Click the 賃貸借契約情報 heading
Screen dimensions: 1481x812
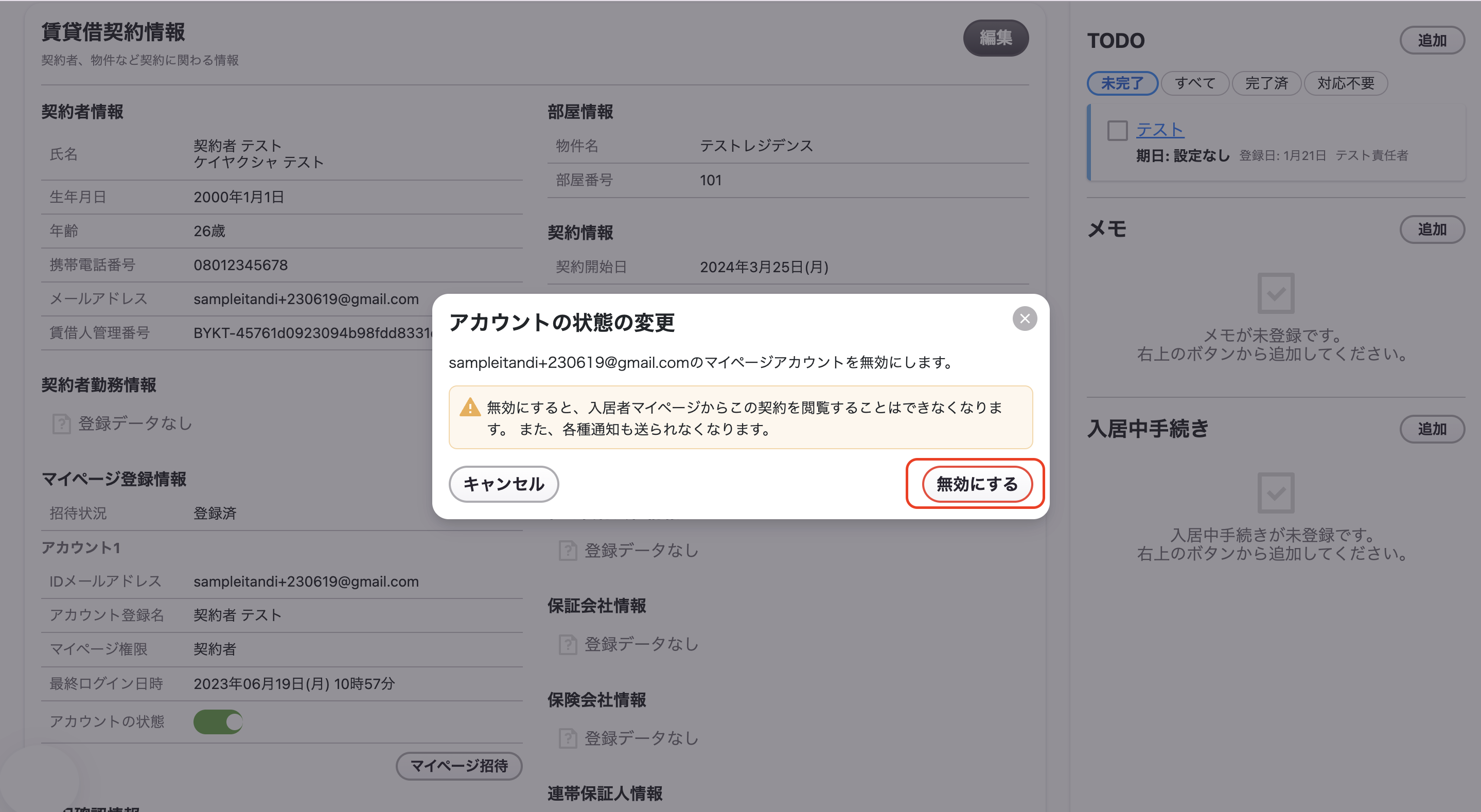(x=113, y=32)
